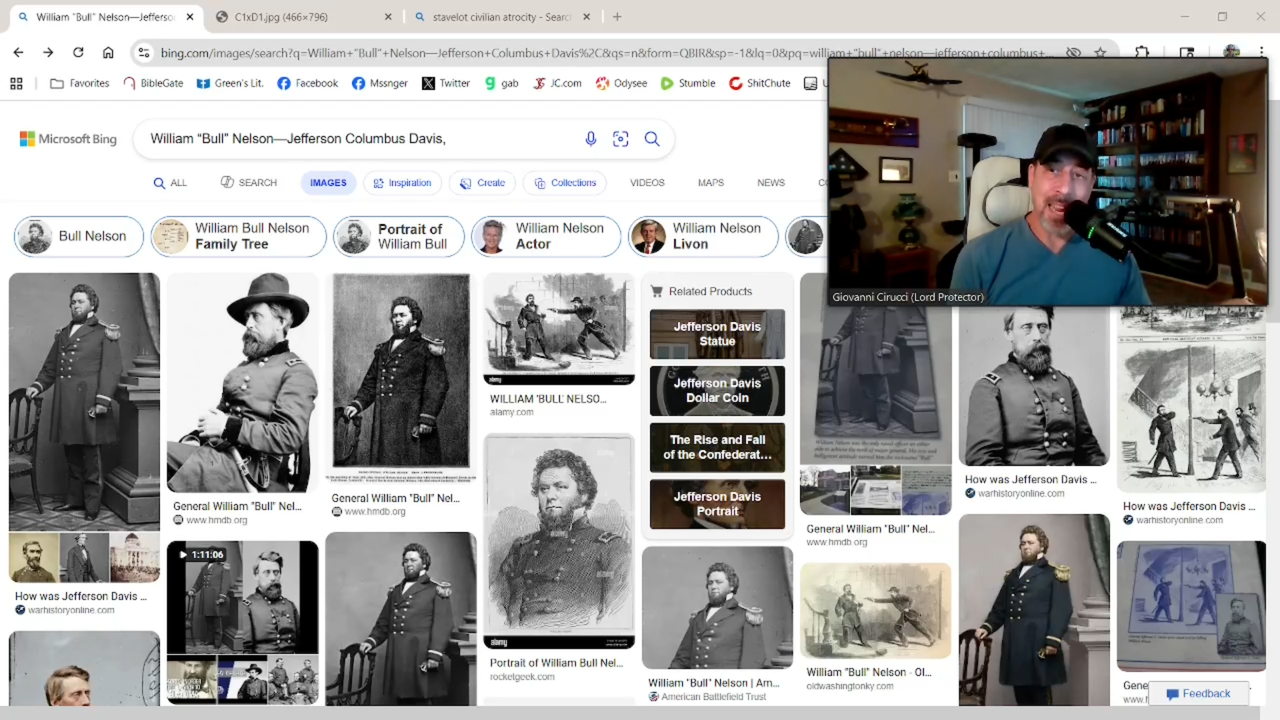Screen dimensions: 1280x720
Task: Bookmark this page with star icon
Action: tap(1100, 52)
